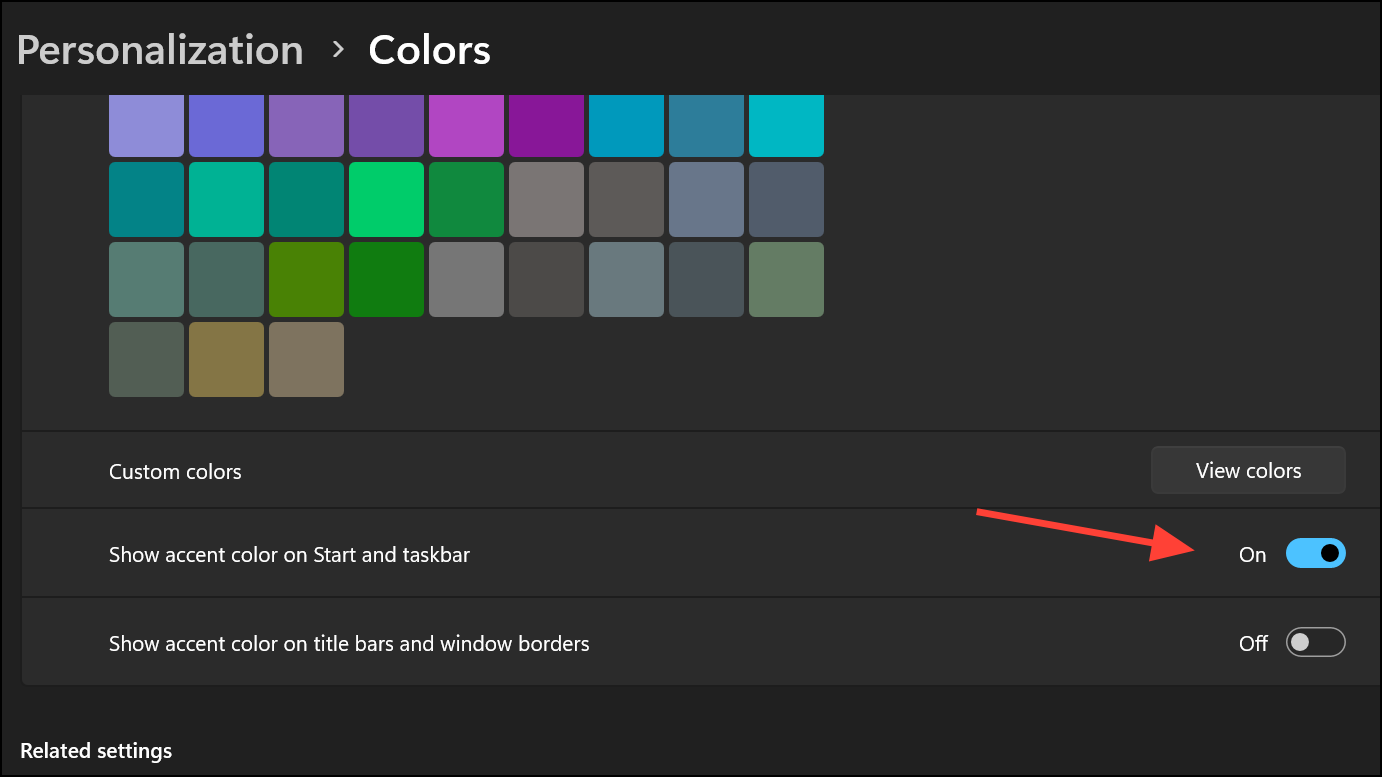Viewport: 1382px width, 777px height.
Task: Select the Colors breadcrumb title
Action: coord(430,50)
